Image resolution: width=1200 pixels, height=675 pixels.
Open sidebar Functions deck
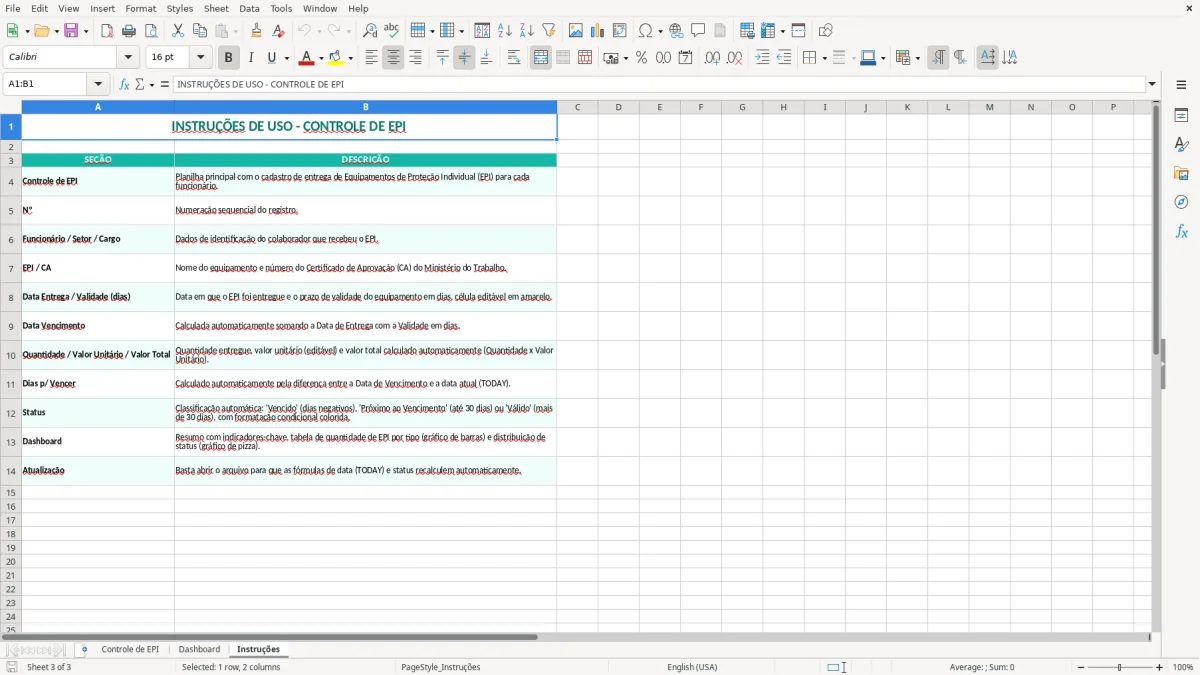click(x=1181, y=232)
